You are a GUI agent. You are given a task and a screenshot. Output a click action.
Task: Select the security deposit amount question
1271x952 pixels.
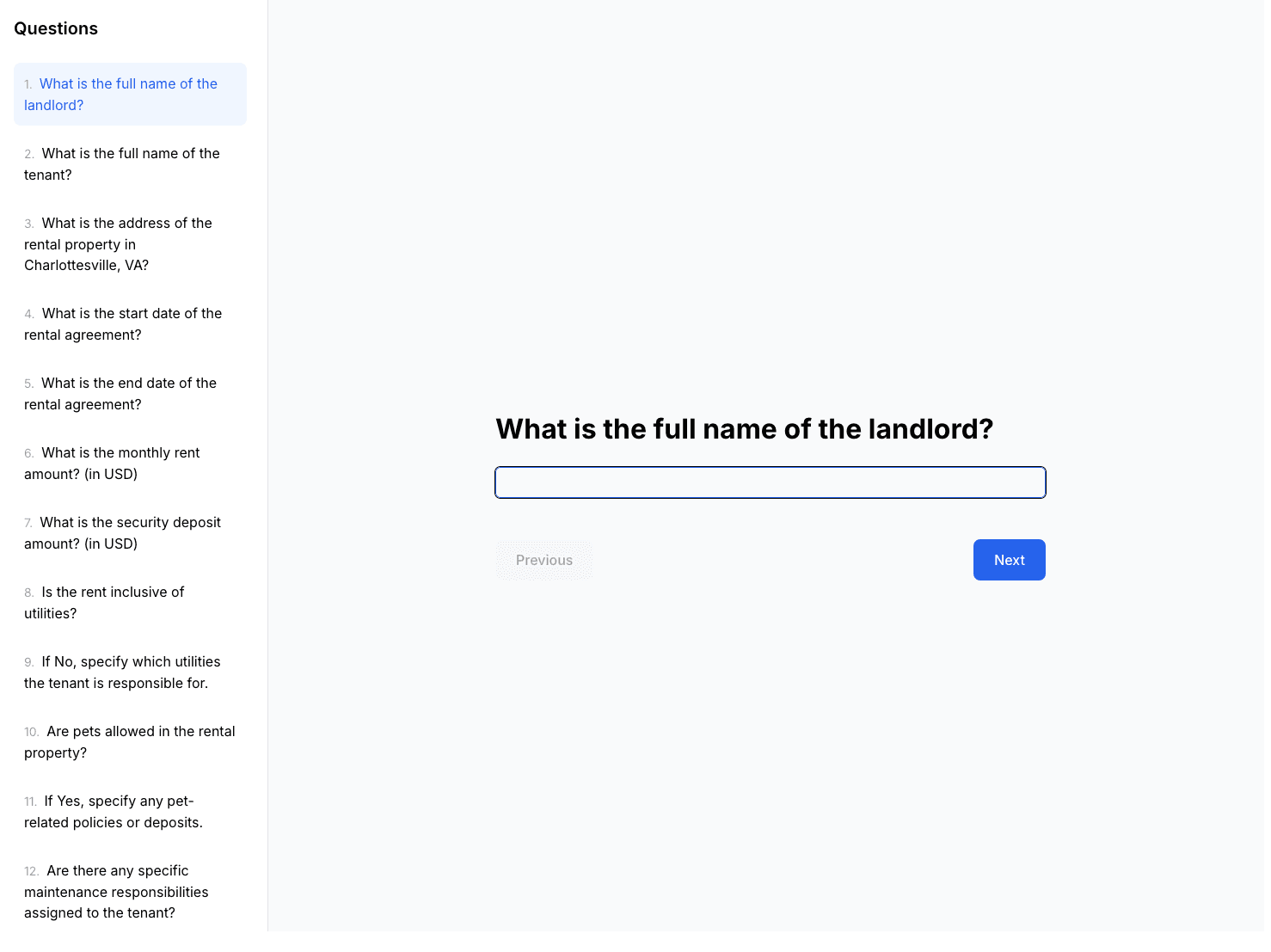[130, 533]
